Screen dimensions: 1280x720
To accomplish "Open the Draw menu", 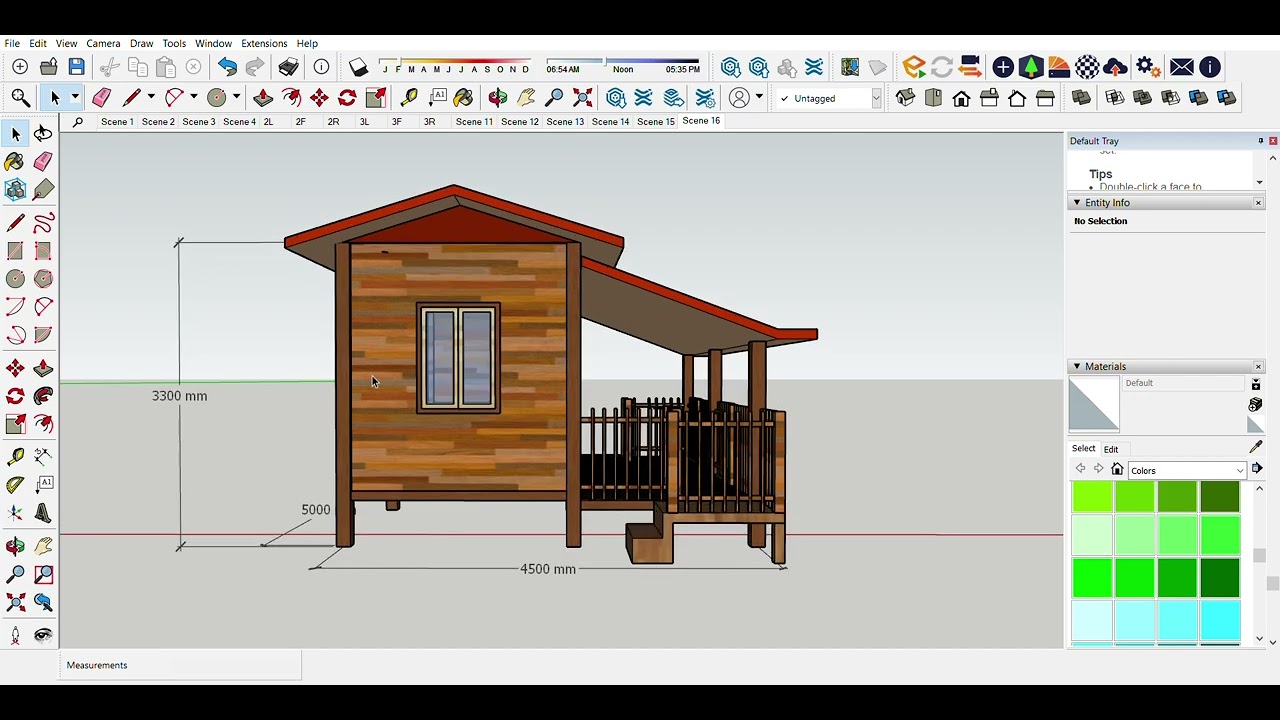I will point(141,43).
